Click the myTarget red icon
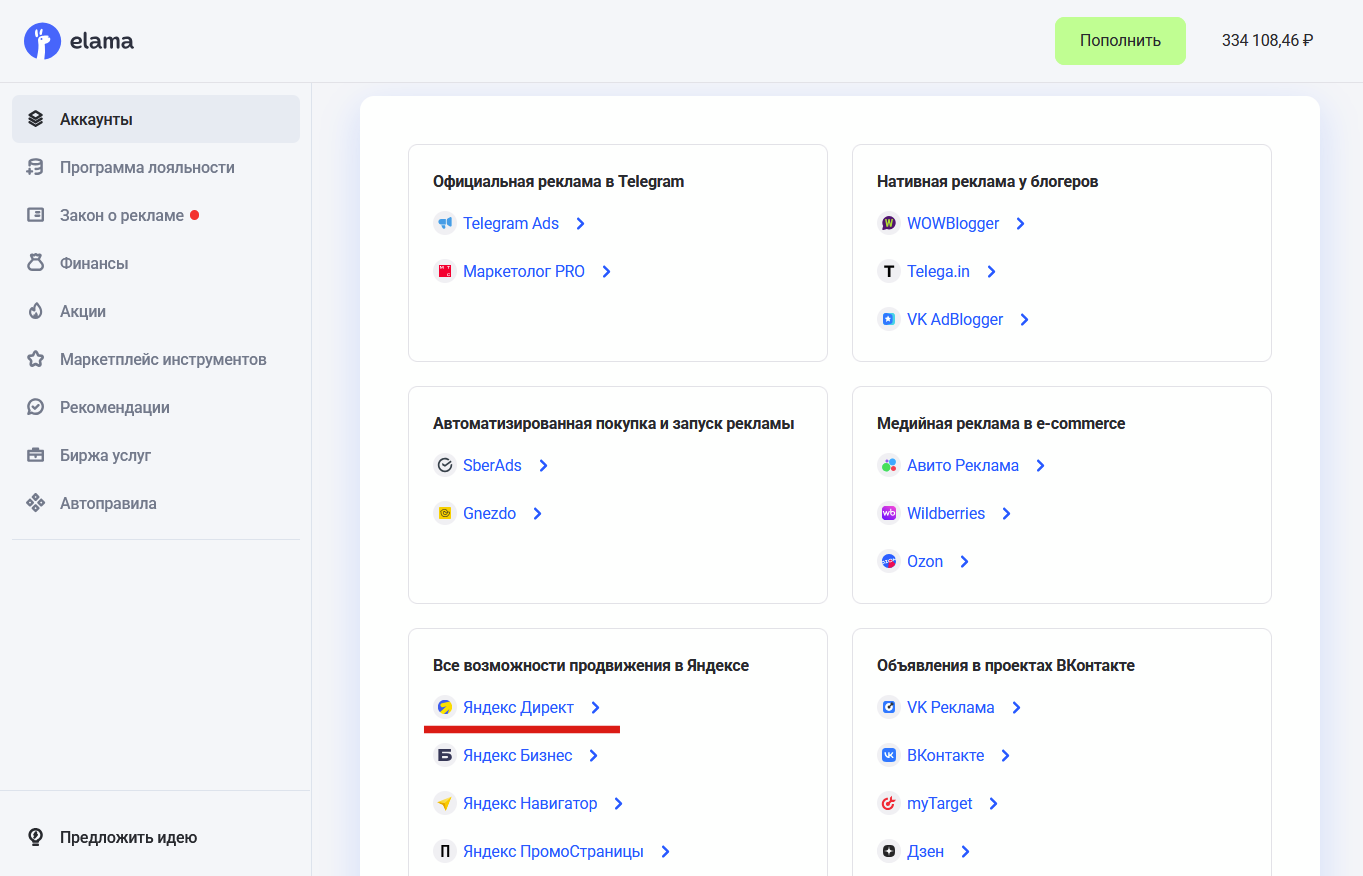Viewport: 1363px width, 876px height. (x=888, y=803)
